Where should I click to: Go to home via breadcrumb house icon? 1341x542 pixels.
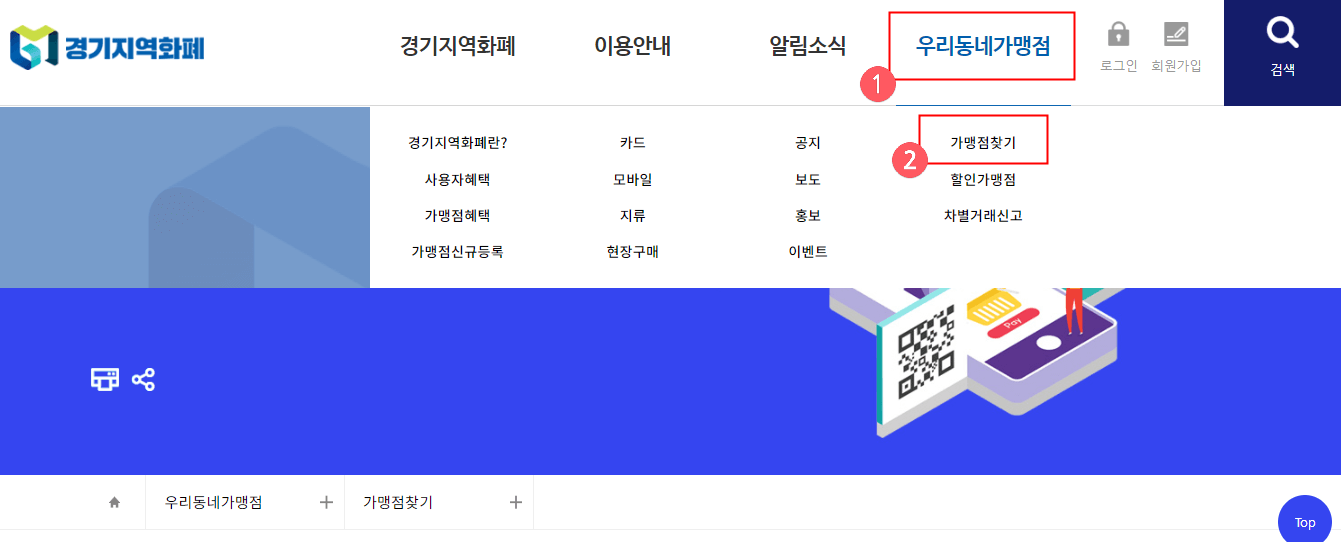[x=115, y=503]
